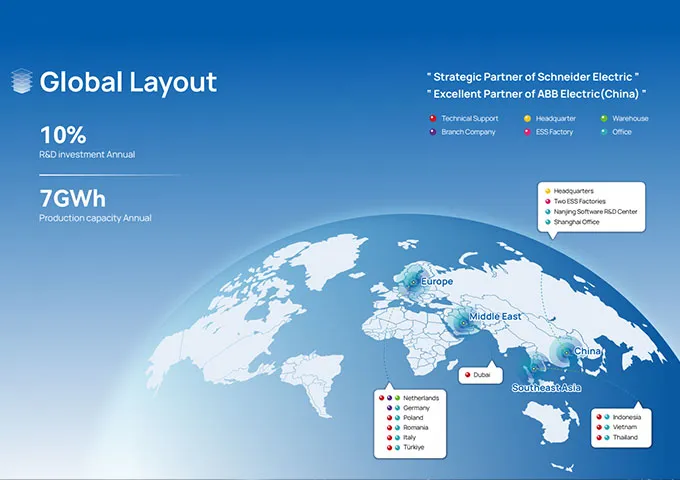Click the Office legend label

[622, 132]
